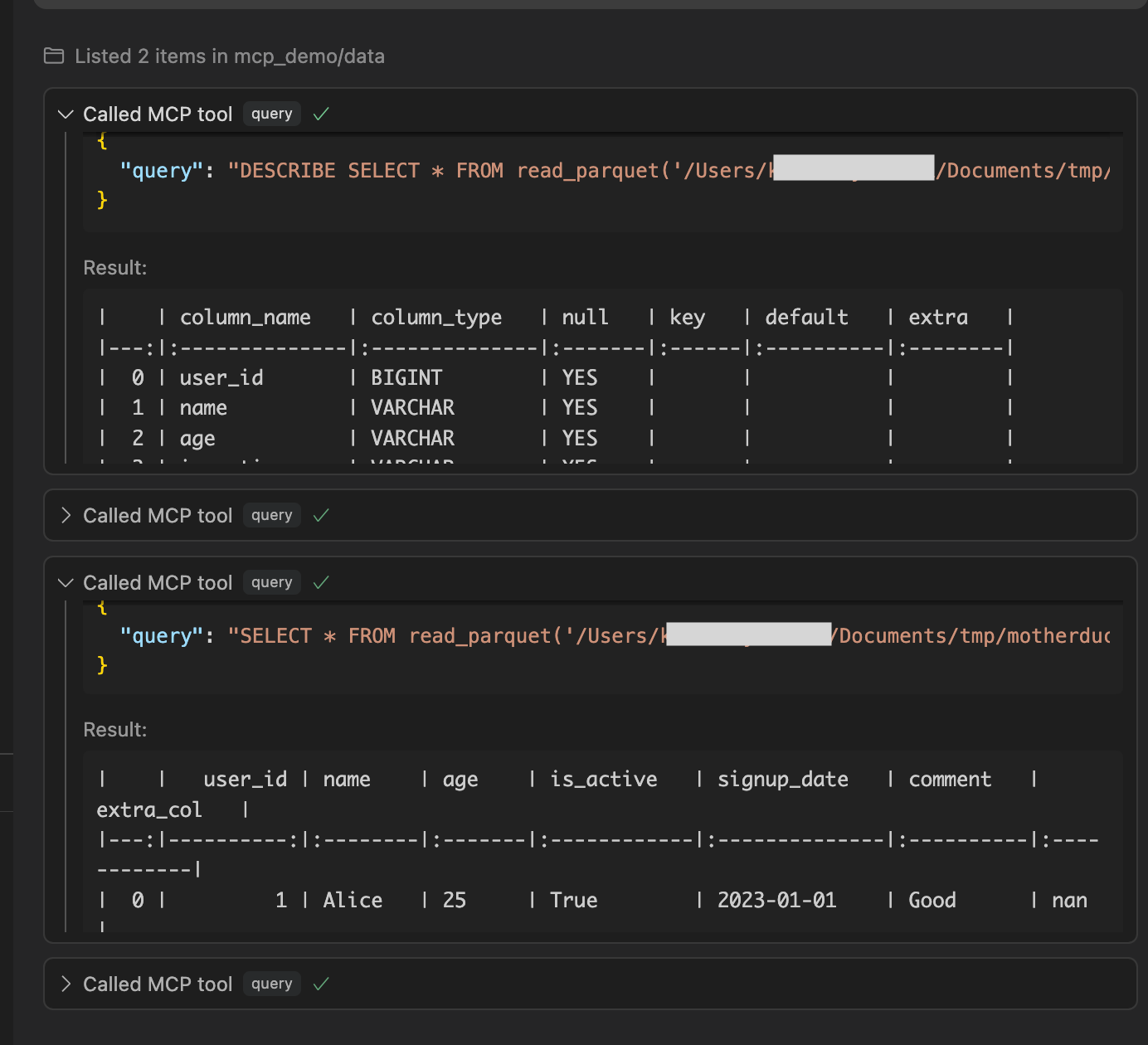Expand the collapsed MCP tool call below DESCRIBE result
Viewport: 1148px width, 1045px height.
[66, 516]
